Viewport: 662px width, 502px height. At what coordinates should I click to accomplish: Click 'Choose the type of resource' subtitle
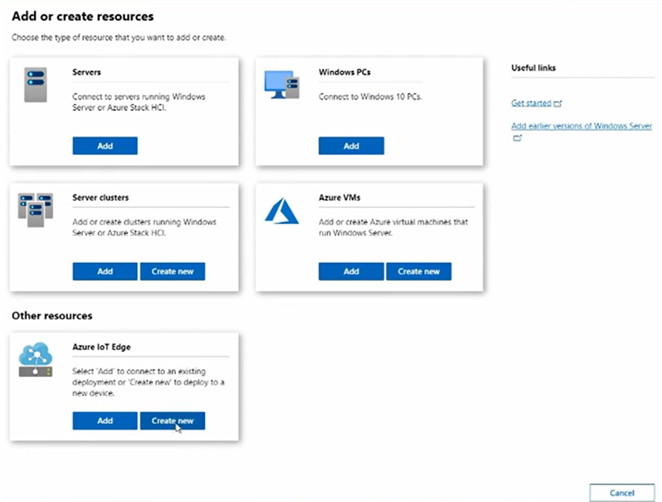pyautogui.click(x=119, y=38)
